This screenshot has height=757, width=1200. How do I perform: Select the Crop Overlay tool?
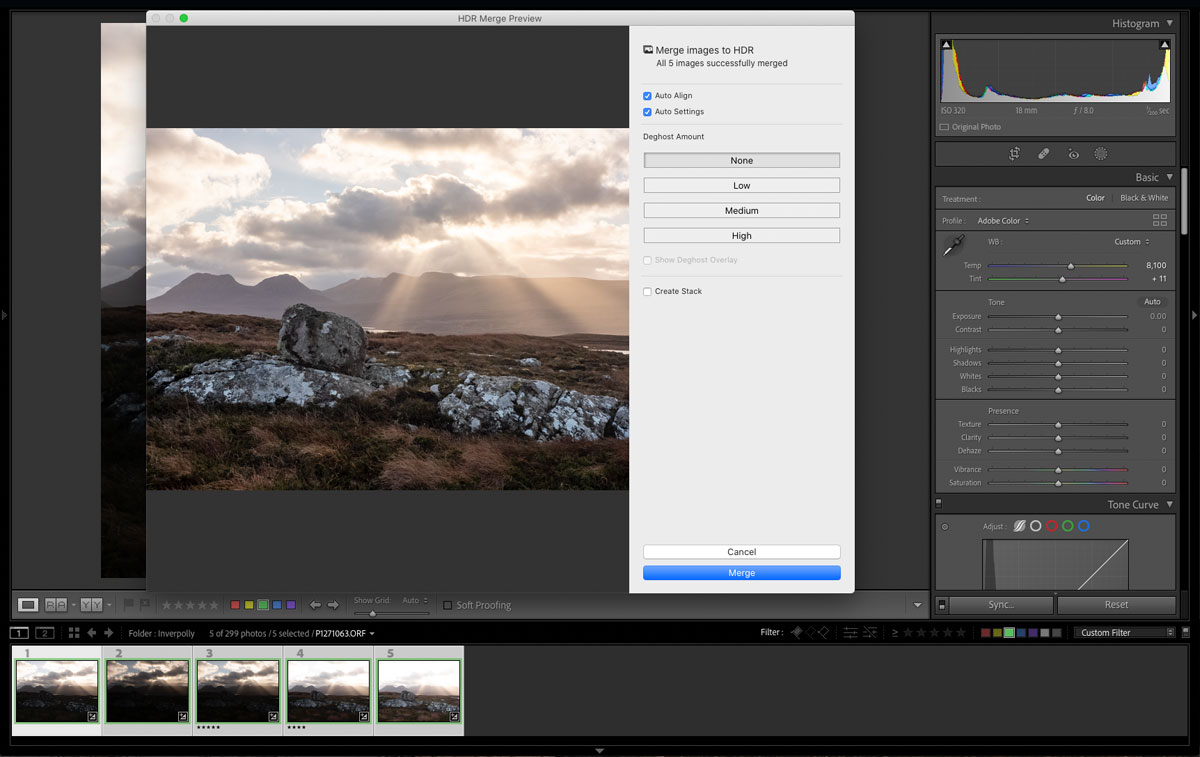point(1014,154)
